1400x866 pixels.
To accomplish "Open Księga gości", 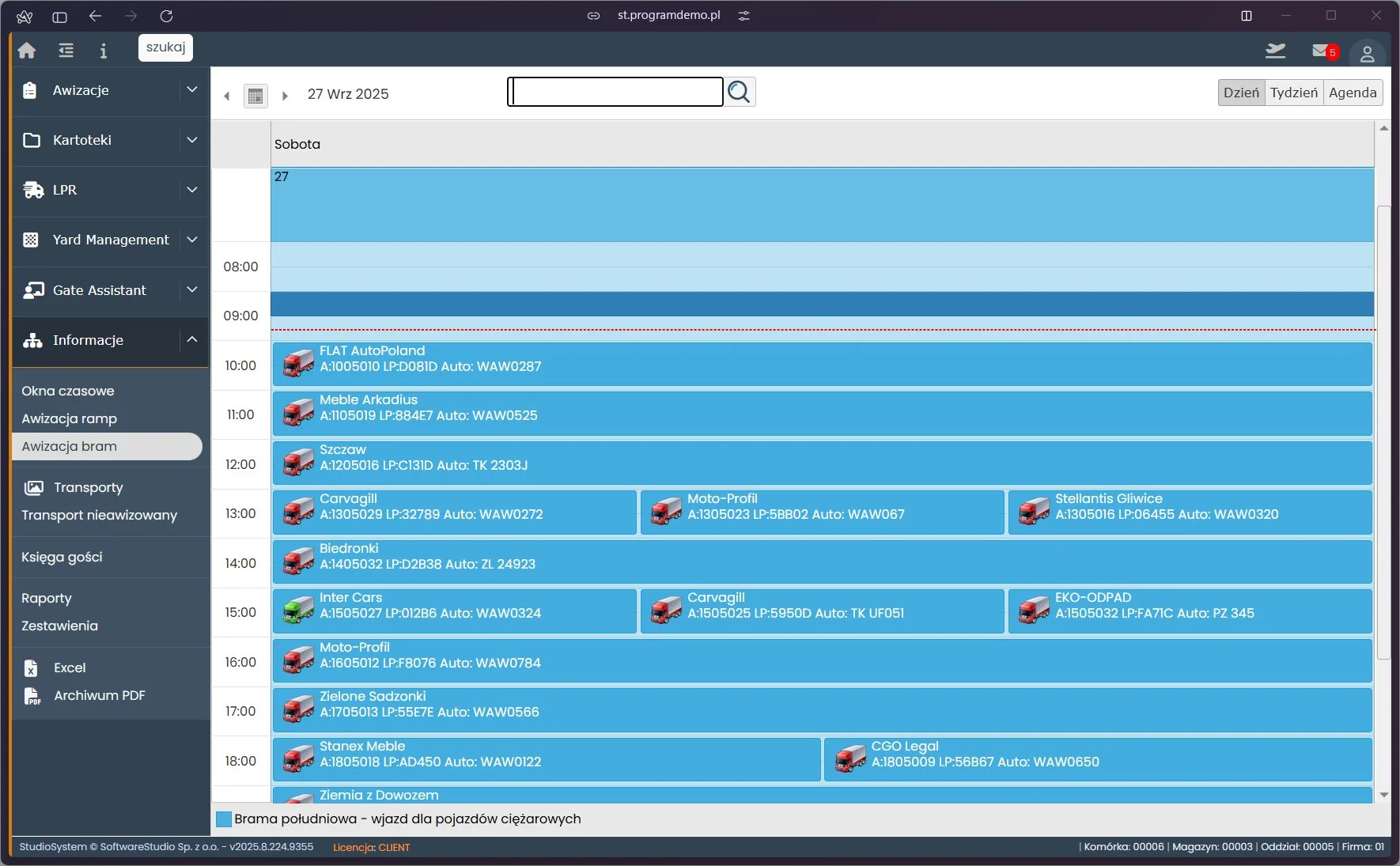I will [62, 557].
